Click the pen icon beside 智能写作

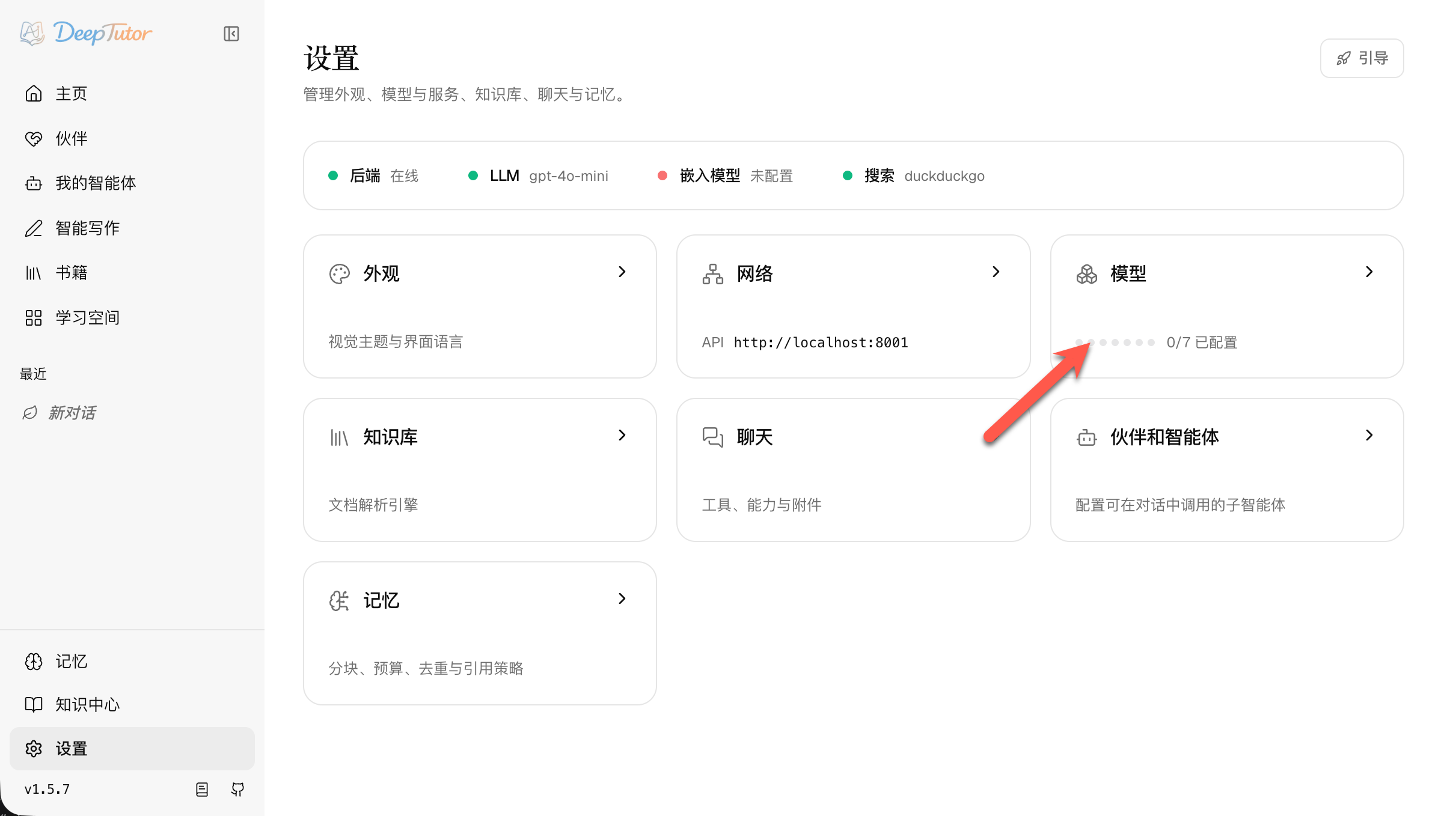click(x=34, y=228)
